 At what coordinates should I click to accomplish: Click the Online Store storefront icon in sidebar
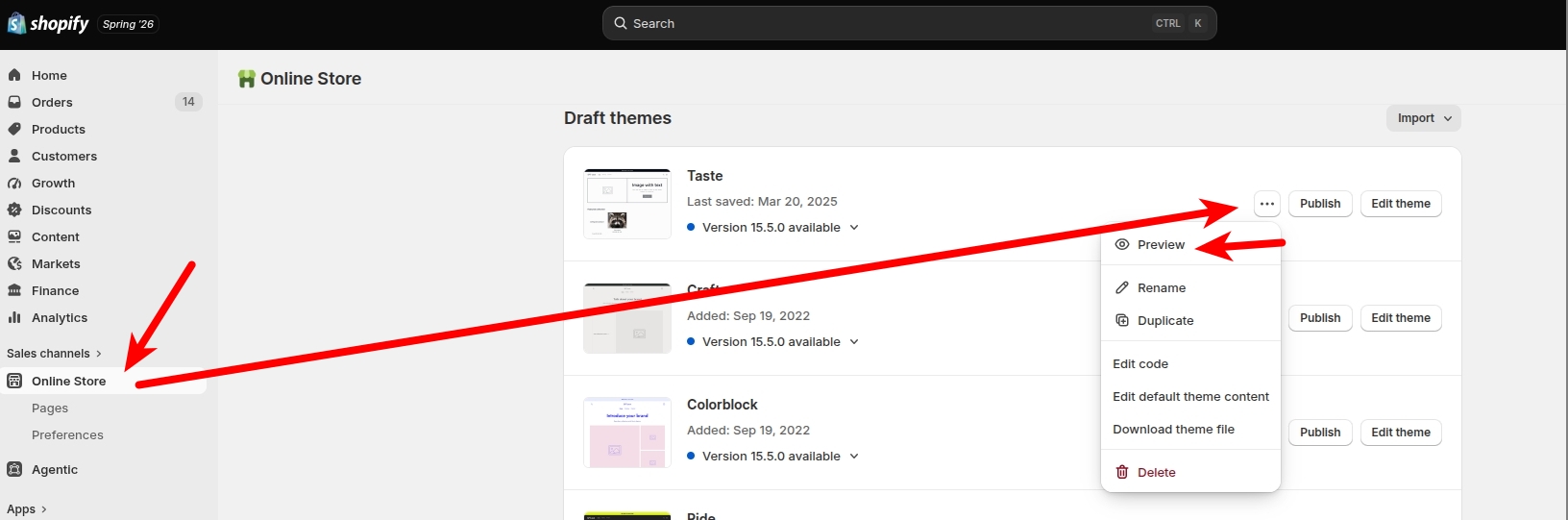[14, 381]
